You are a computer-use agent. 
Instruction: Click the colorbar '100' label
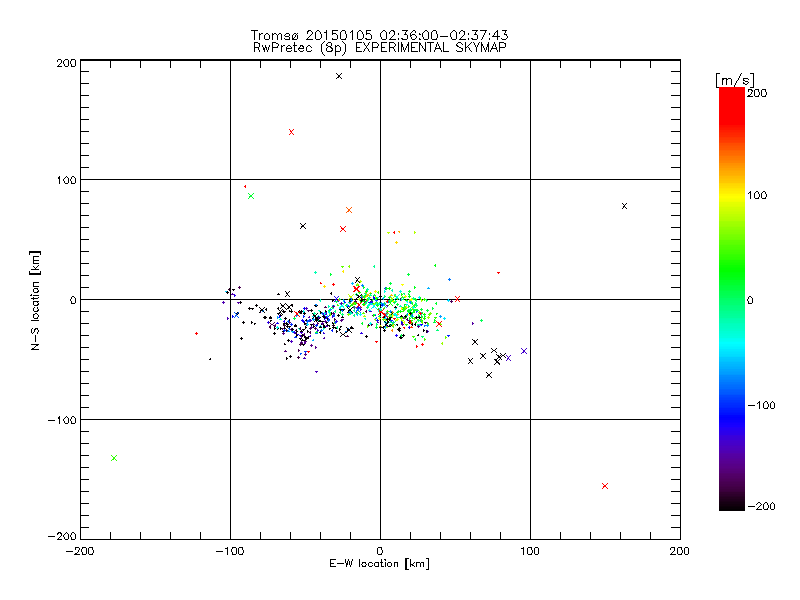click(757, 195)
